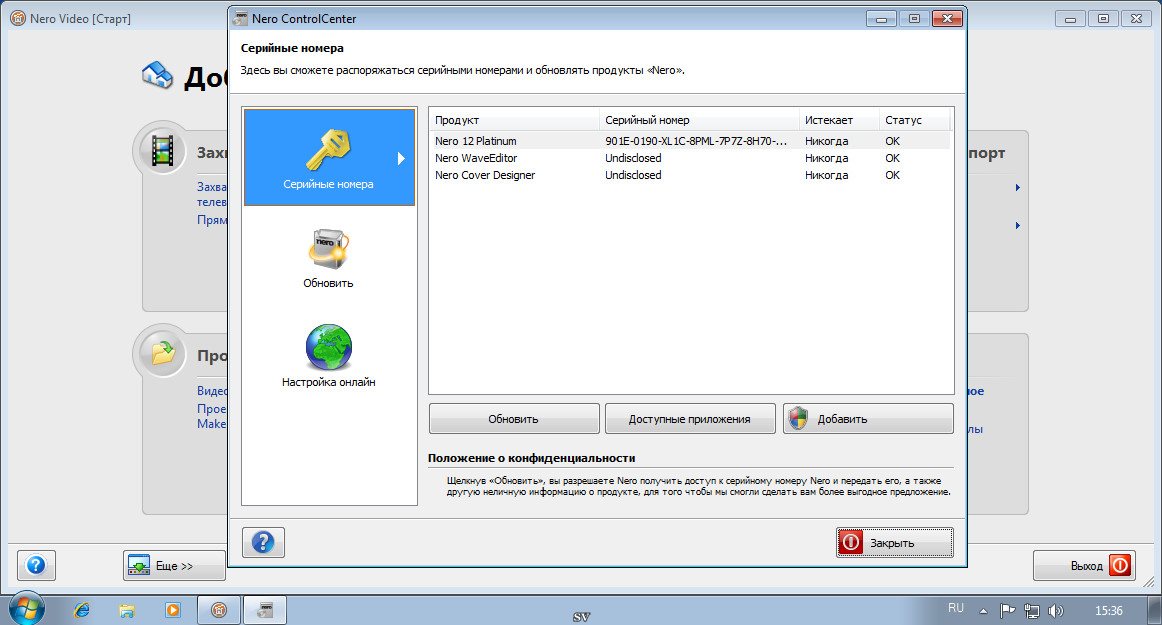The height and width of the screenshot is (625, 1162).
Task: Click upper arrow in Nero Video right panel
Action: 1017,188
